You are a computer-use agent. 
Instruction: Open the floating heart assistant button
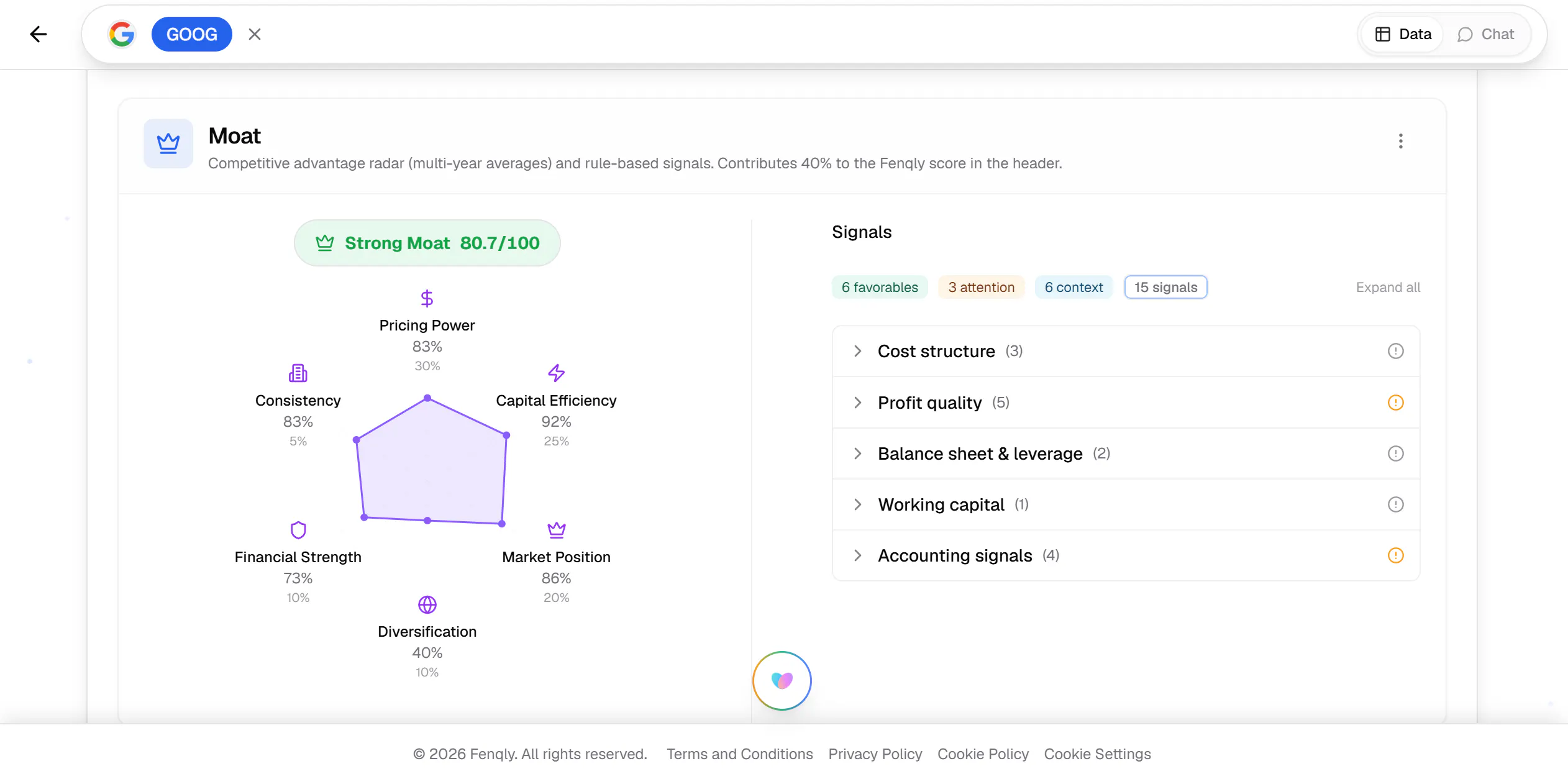click(x=782, y=681)
